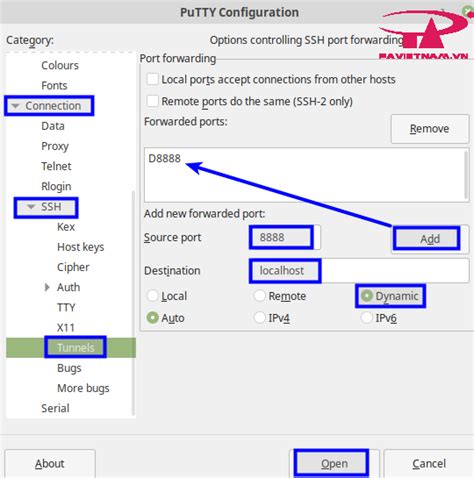Click the Remove button
The height and width of the screenshot is (478, 474).
point(430,129)
